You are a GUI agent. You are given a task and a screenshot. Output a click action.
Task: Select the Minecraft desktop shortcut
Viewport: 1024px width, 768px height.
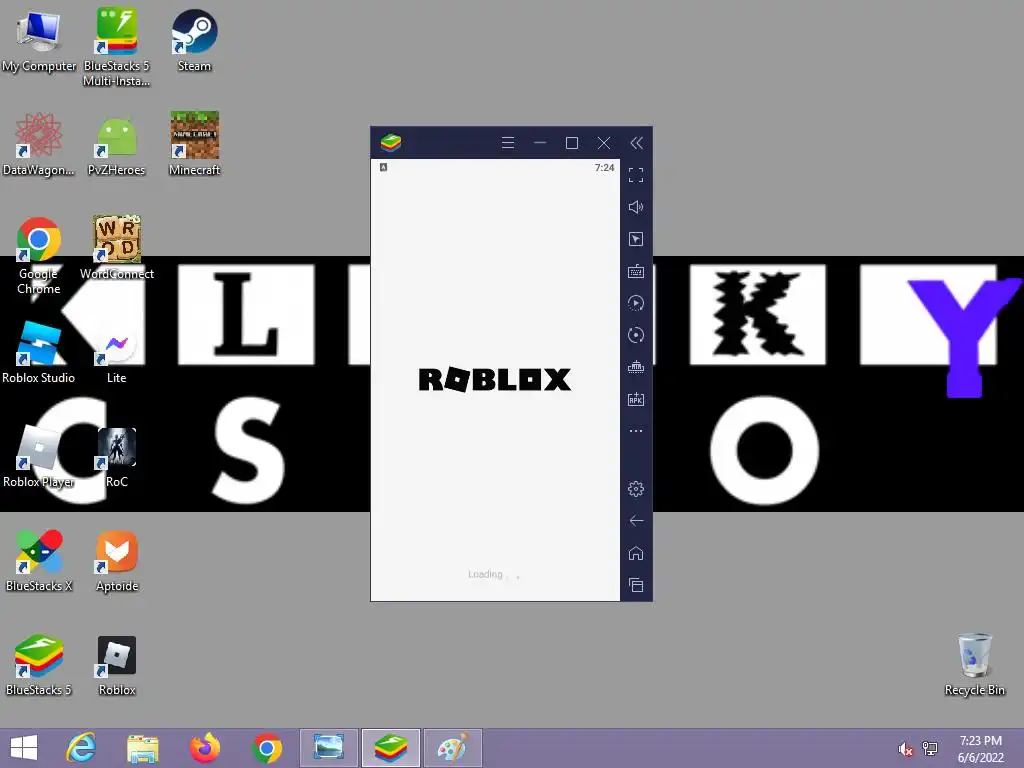195,144
